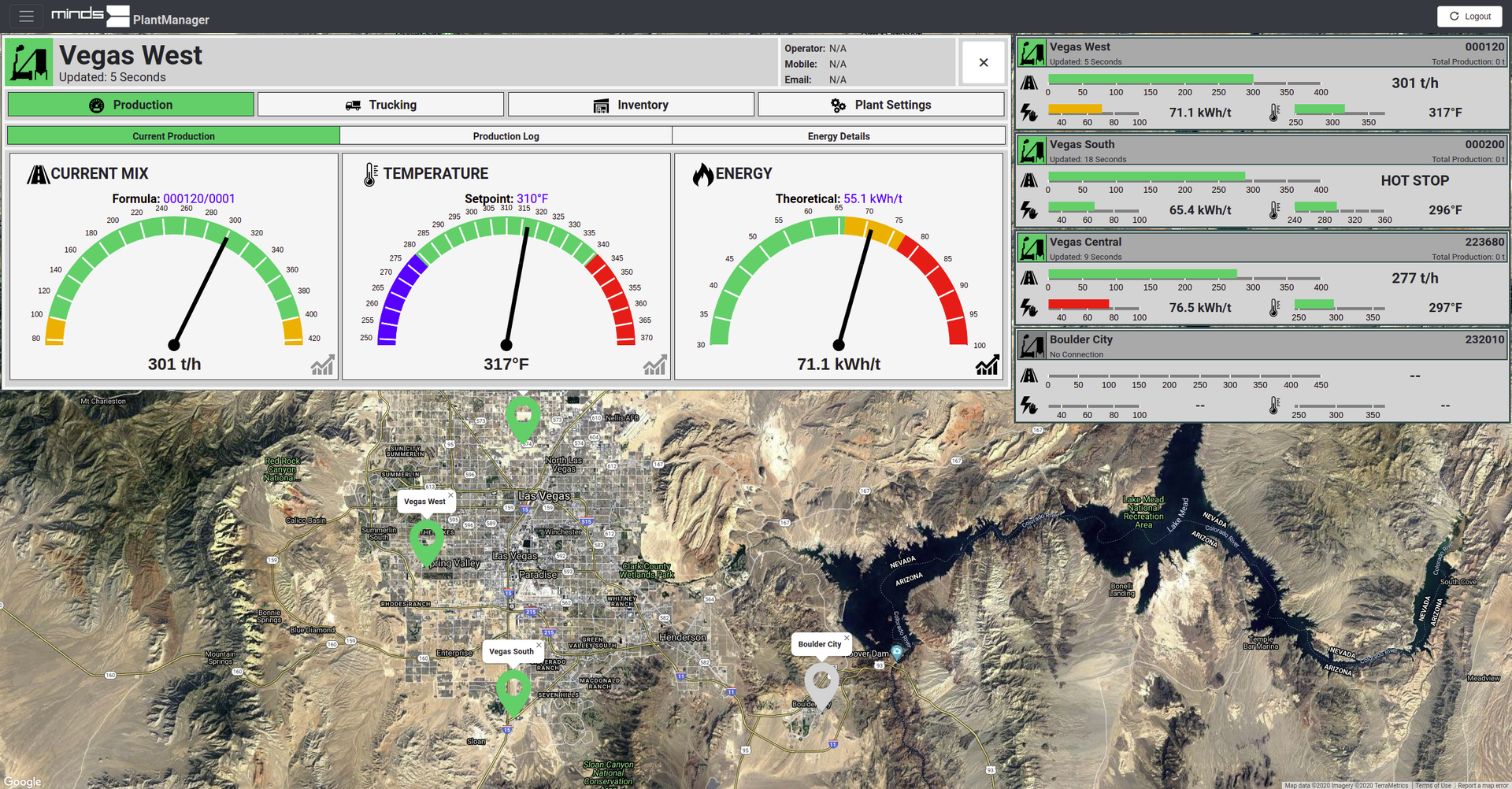Click the Logout button
Image resolution: width=1512 pixels, height=789 pixels.
[x=1469, y=16]
